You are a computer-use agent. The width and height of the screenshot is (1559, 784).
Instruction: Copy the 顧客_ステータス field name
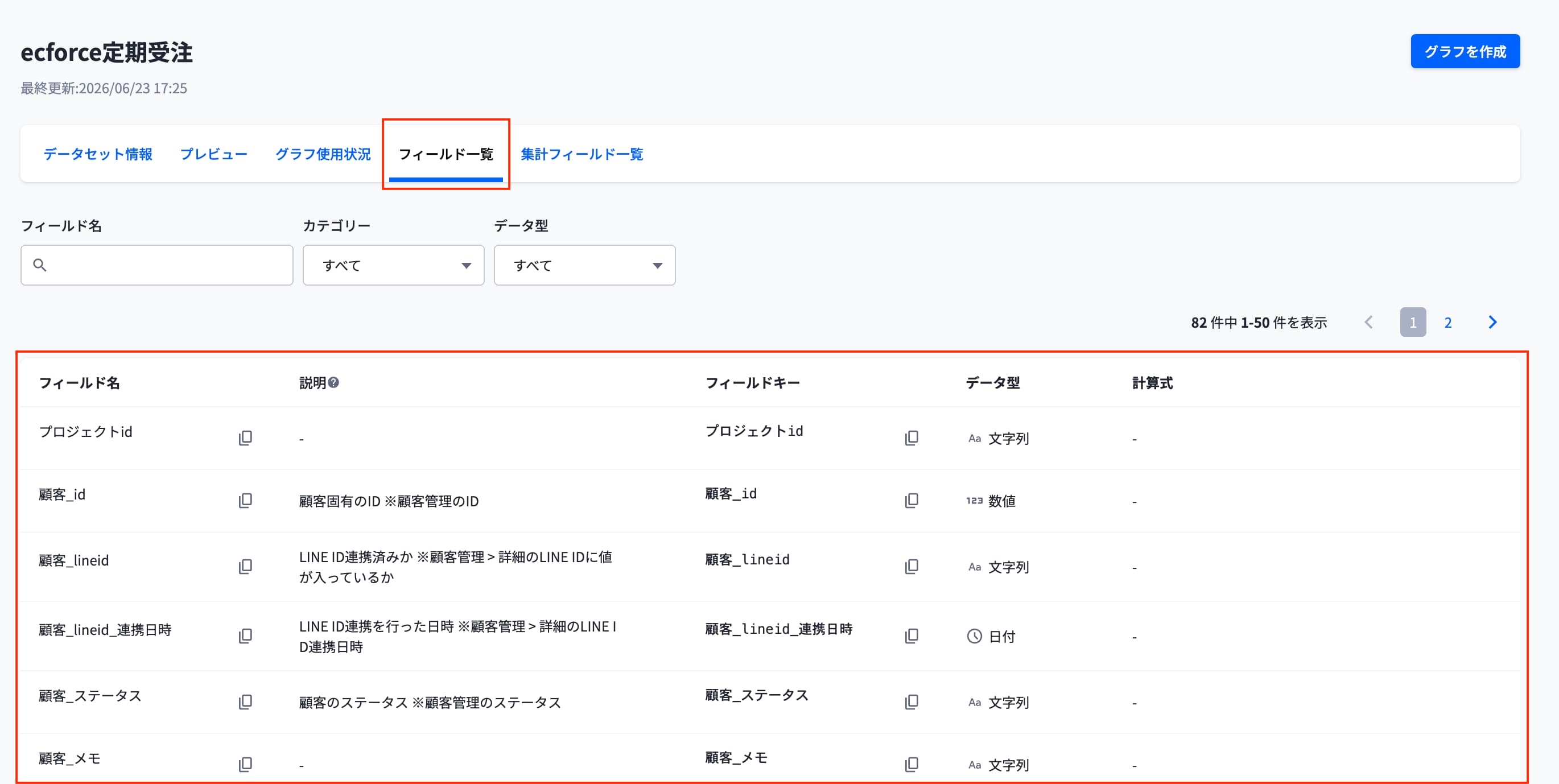pyautogui.click(x=245, y=702)
